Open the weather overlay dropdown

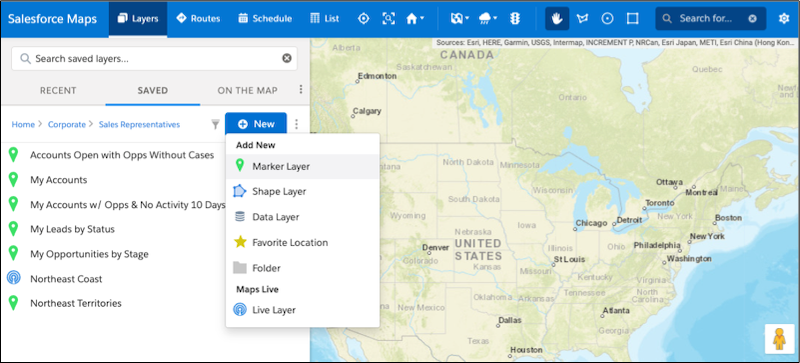(488, 19)
